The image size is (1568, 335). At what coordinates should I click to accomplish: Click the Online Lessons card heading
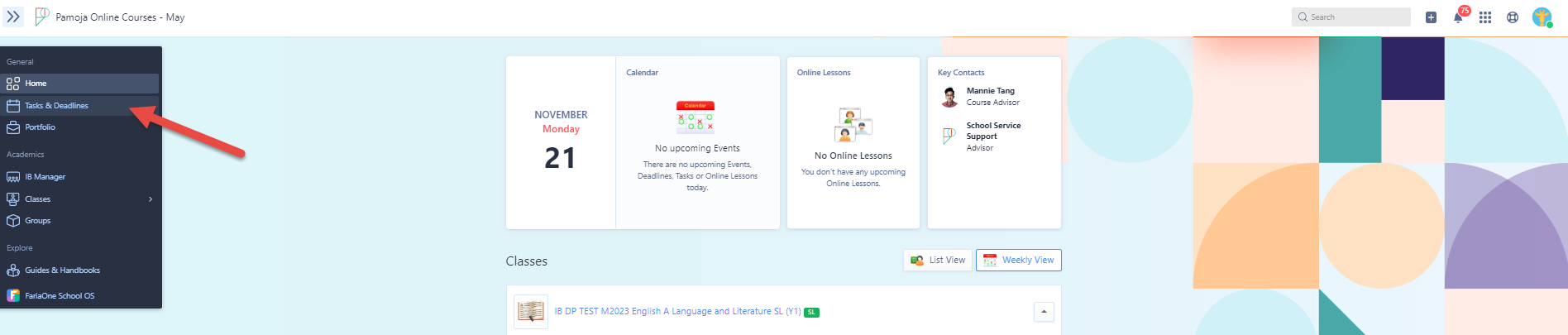[824, 73]
